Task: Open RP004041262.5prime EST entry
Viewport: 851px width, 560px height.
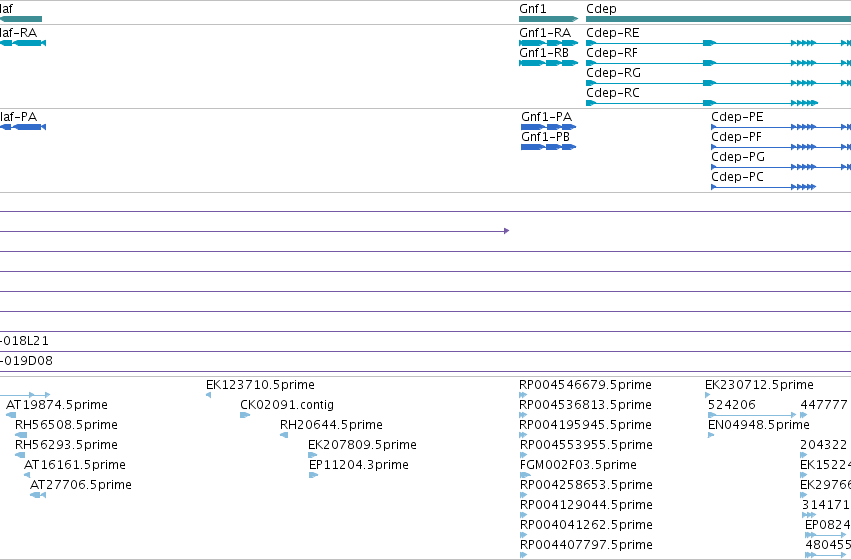Action: [x=586, y=526]
